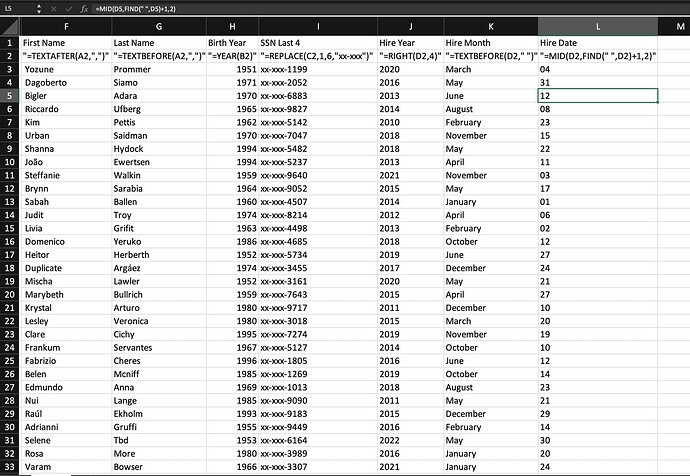This screenshot has width=690, height=476.
Task: Click the 'Troy' last name cell
Action: point(159,215)
